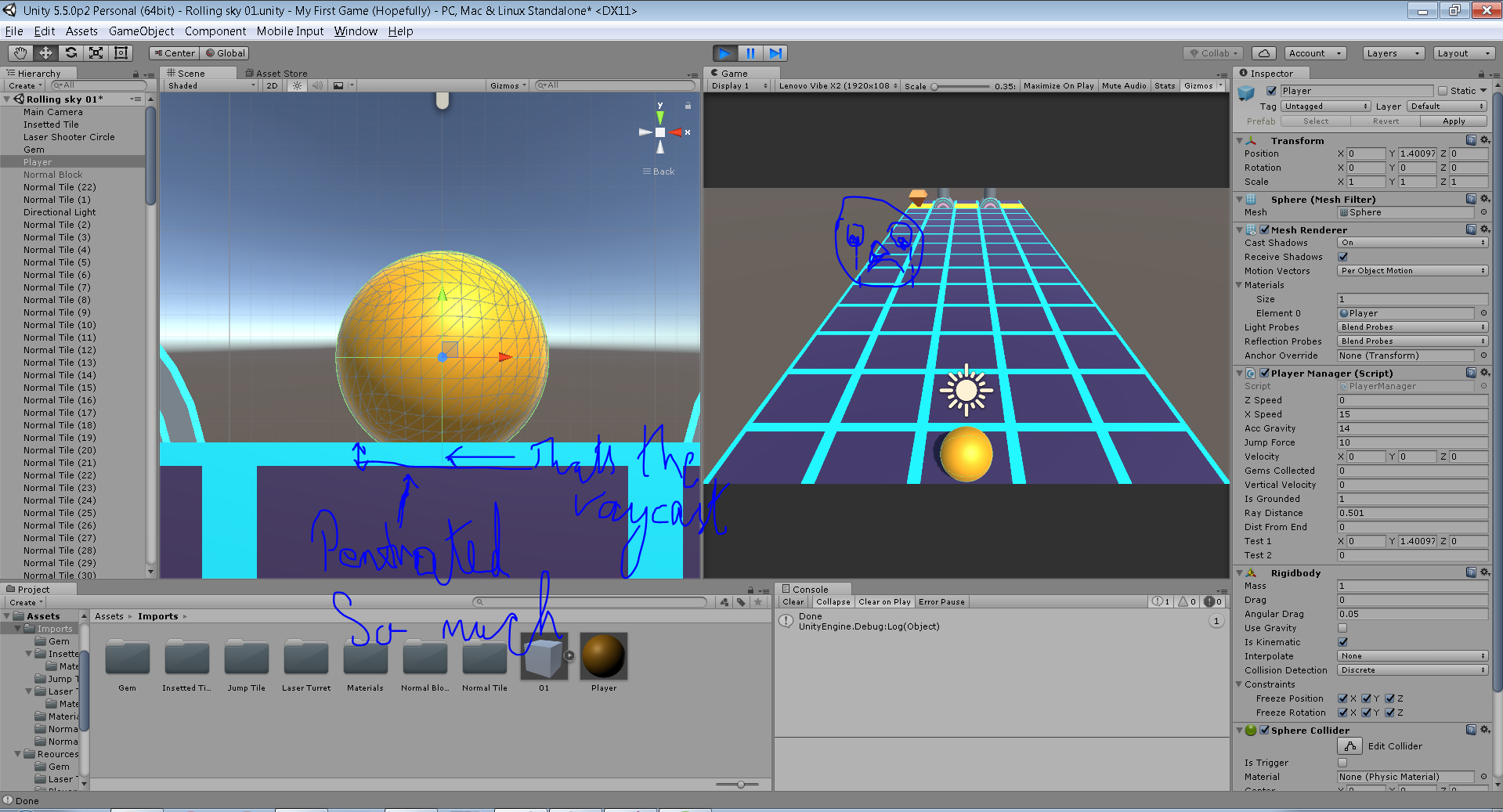
Task: Select the Rect transform tool
Action: tap(121, 52)
